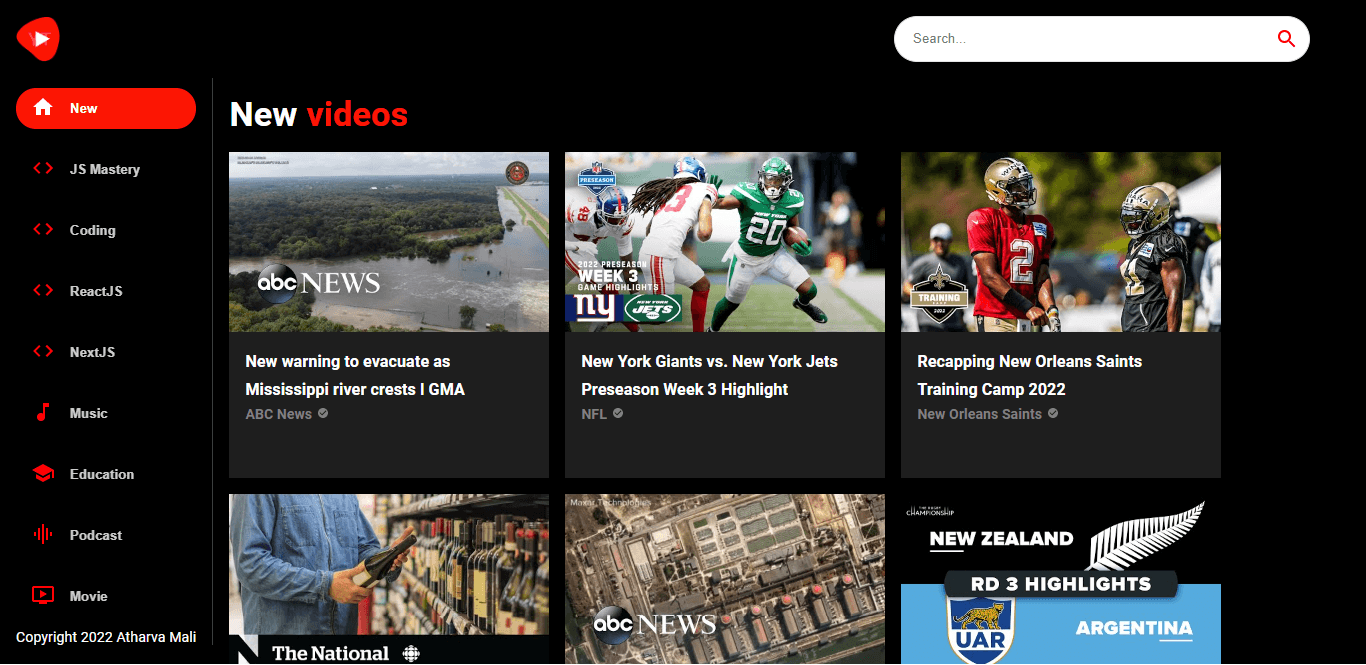This screenshot has width=1366, height=665.
Task: Open the Mississippi river flood video thumbnail
Action: click(x=389, y=242)
